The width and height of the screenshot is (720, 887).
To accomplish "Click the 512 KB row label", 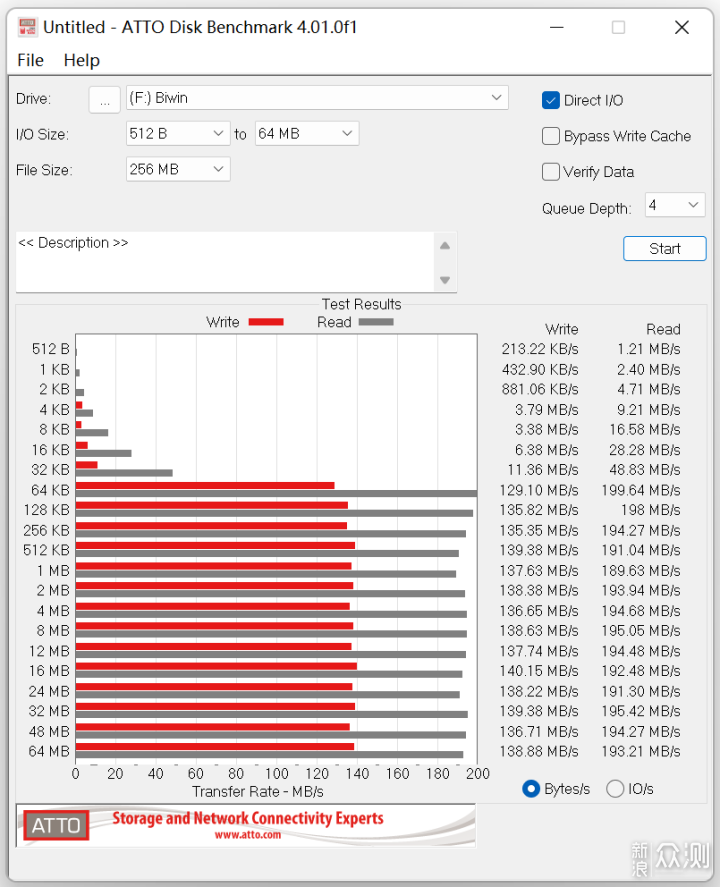I will pyautogui.click(x=46, y=550).
